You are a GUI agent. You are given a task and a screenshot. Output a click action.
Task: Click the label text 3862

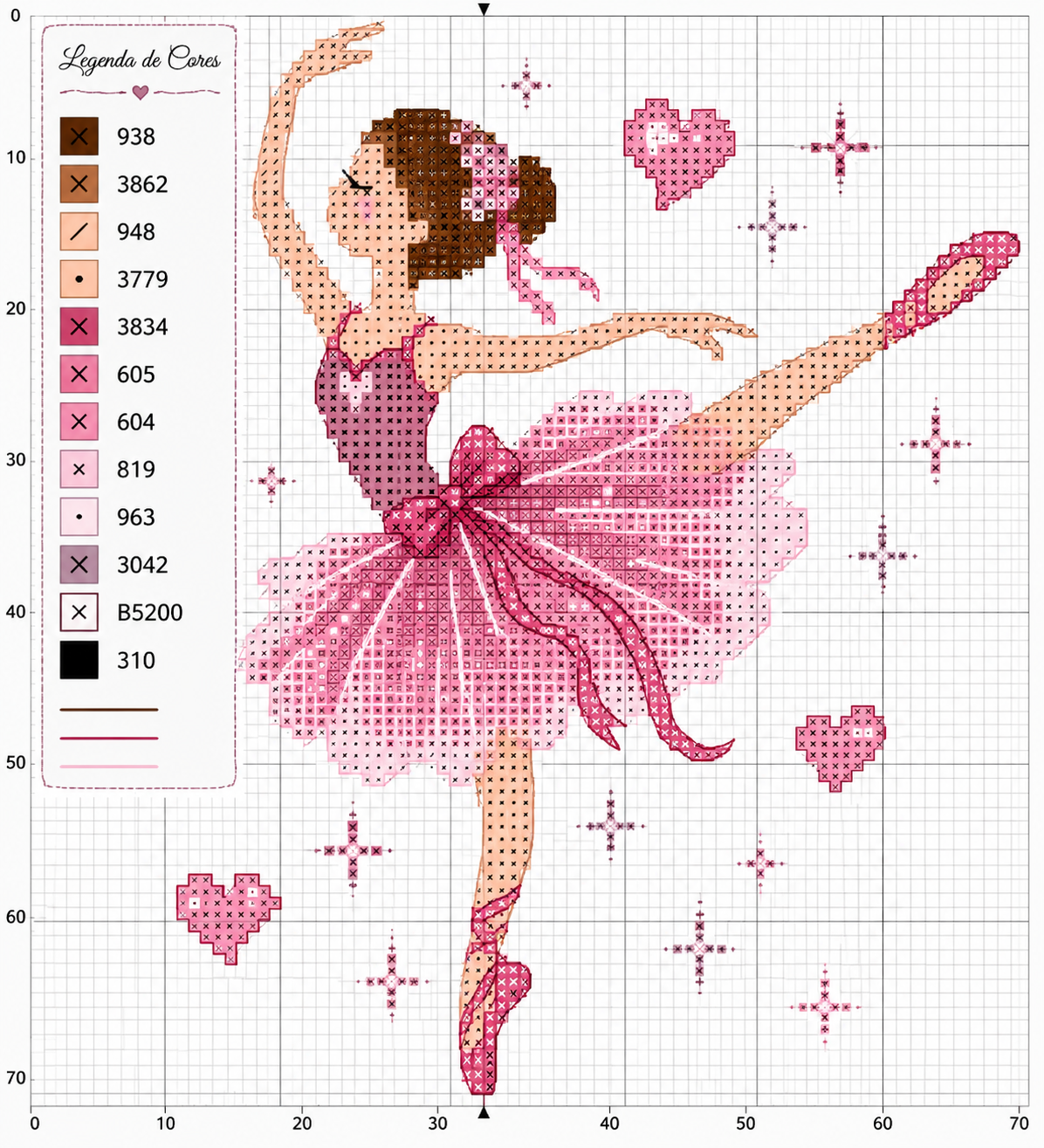(x=142, y=184)
